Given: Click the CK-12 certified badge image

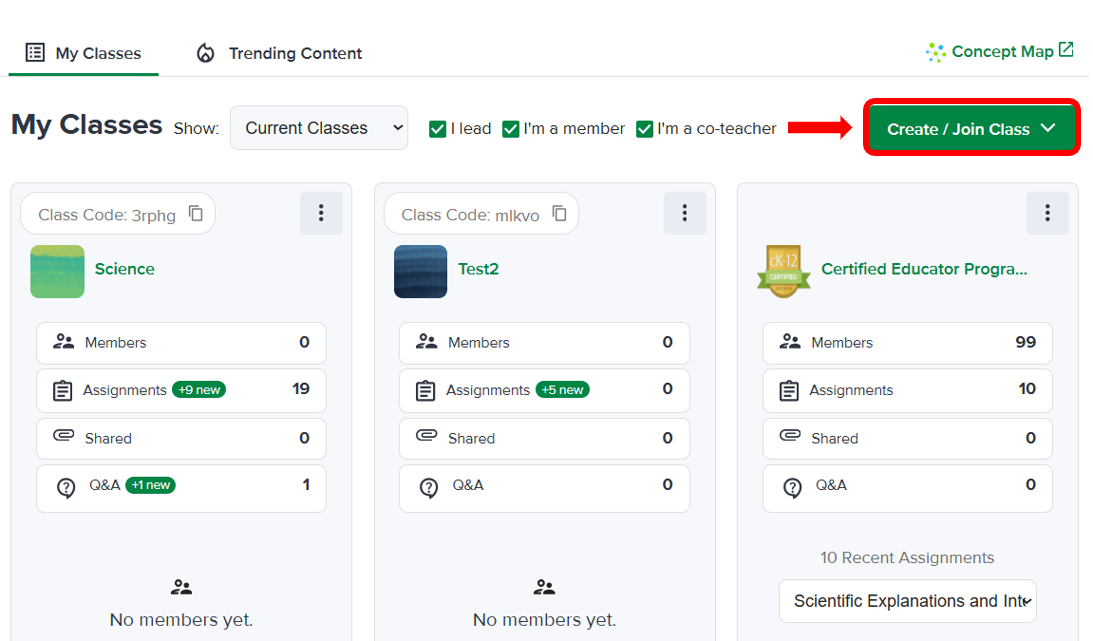Looking at the screenshot, I should pyautogui.click(x=784, y=271).
